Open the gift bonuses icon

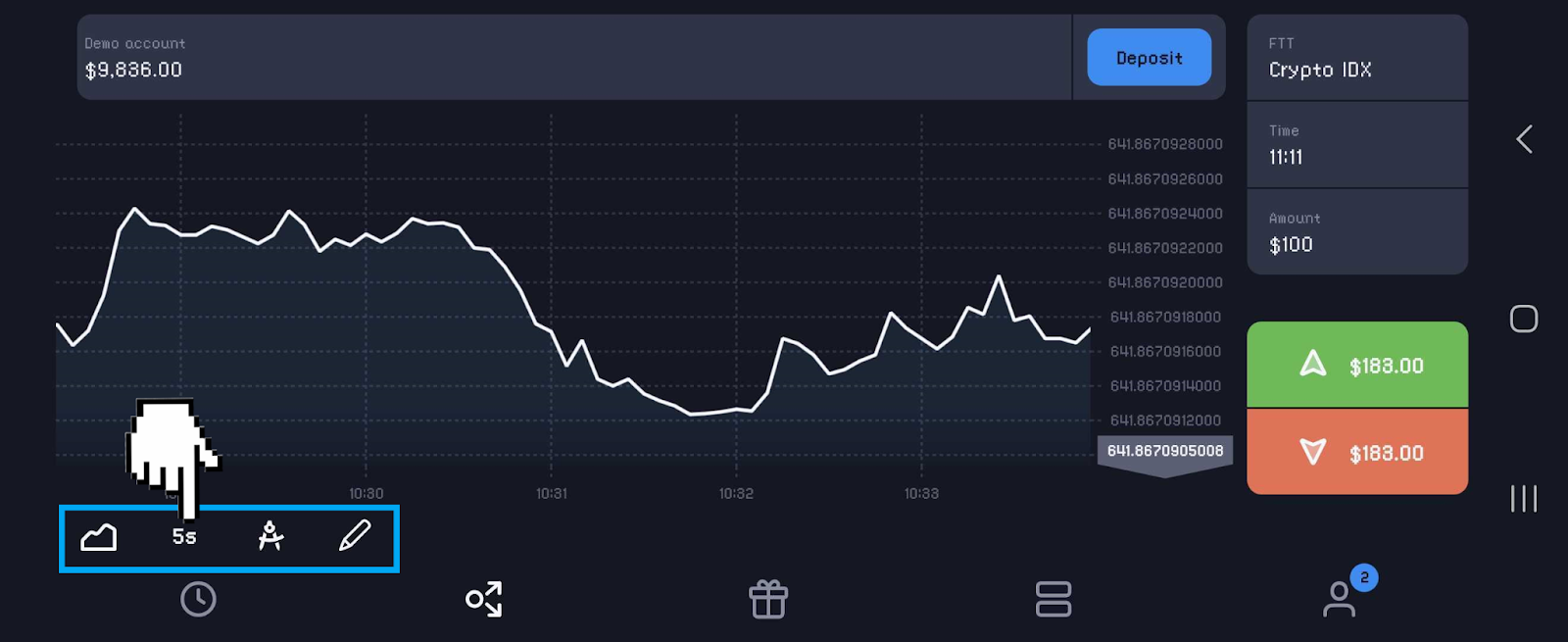(x=768, y=599)
